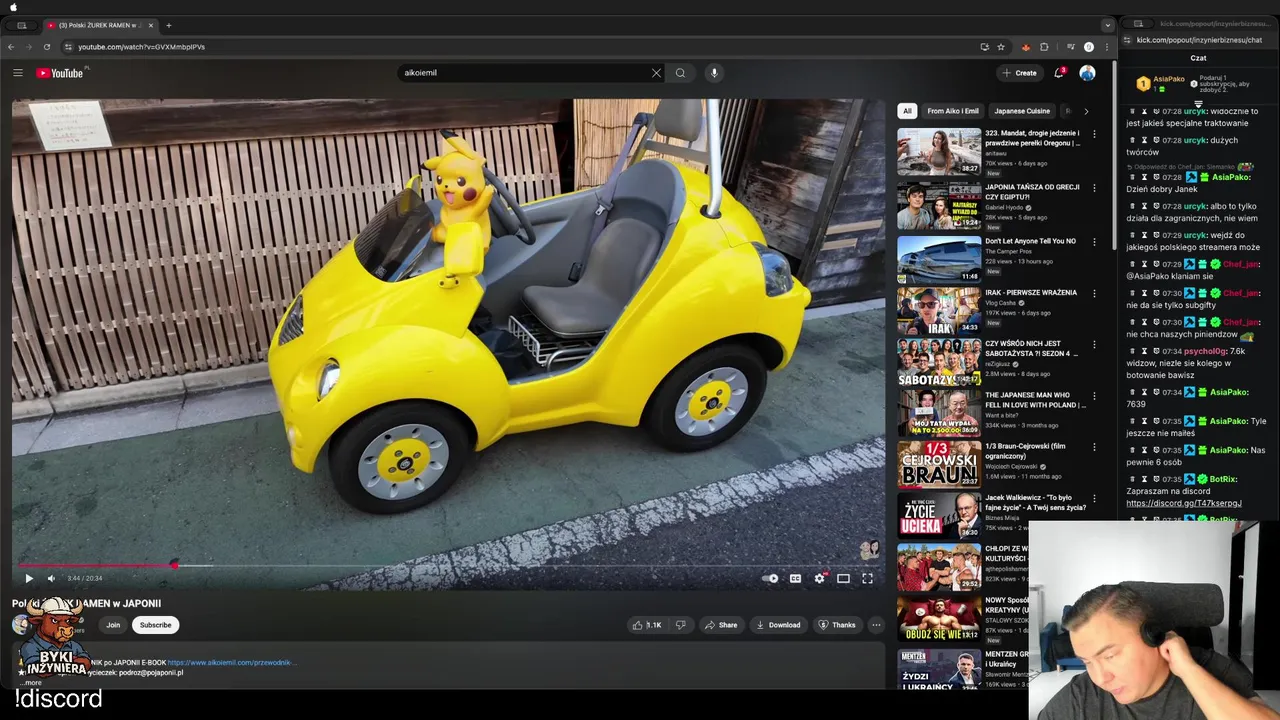The image size is (1280, 720).
Task: Open the player settings gear
Action: [x=820, y=578]
